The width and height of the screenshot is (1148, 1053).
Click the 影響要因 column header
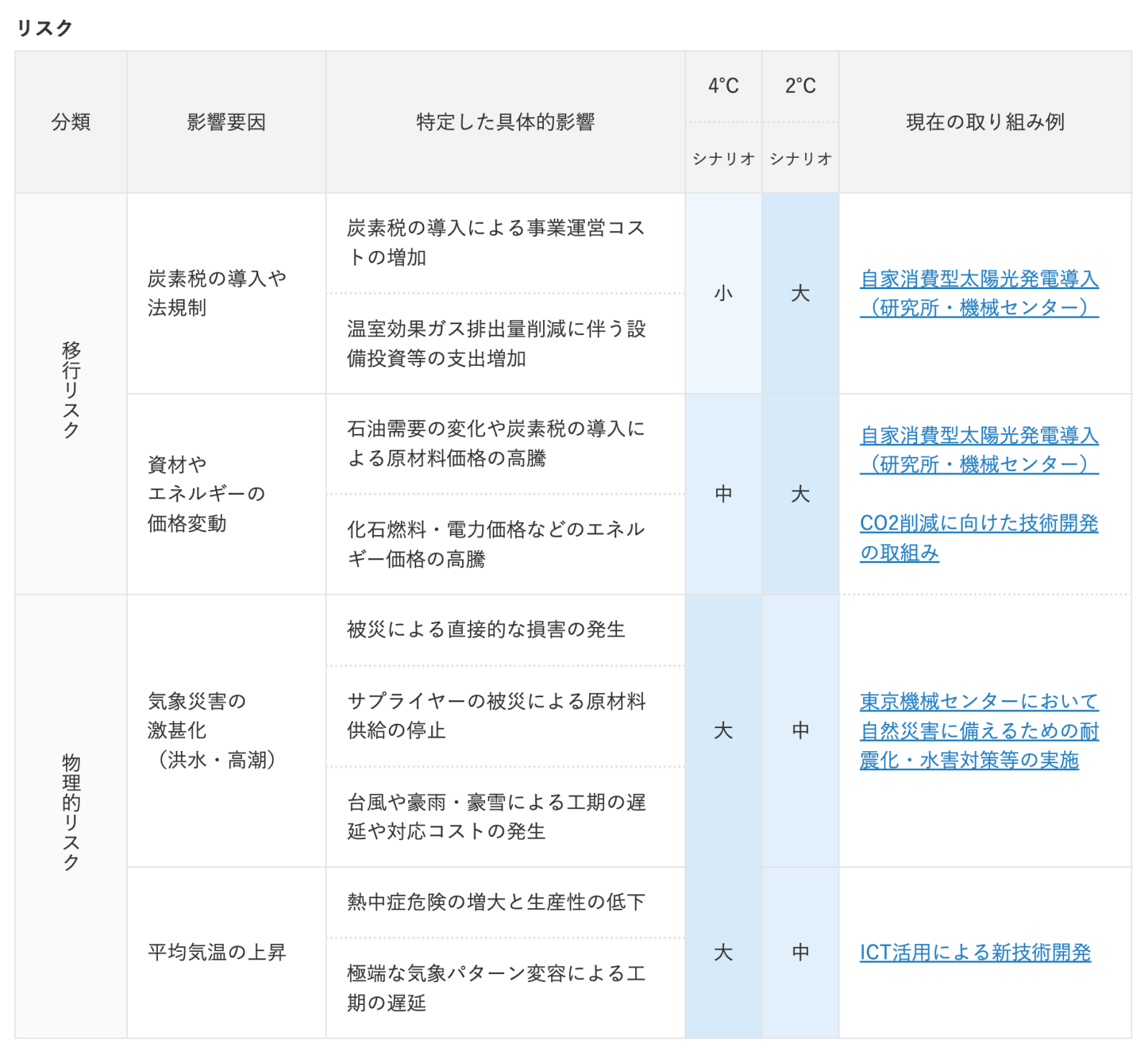pos(226,122)
